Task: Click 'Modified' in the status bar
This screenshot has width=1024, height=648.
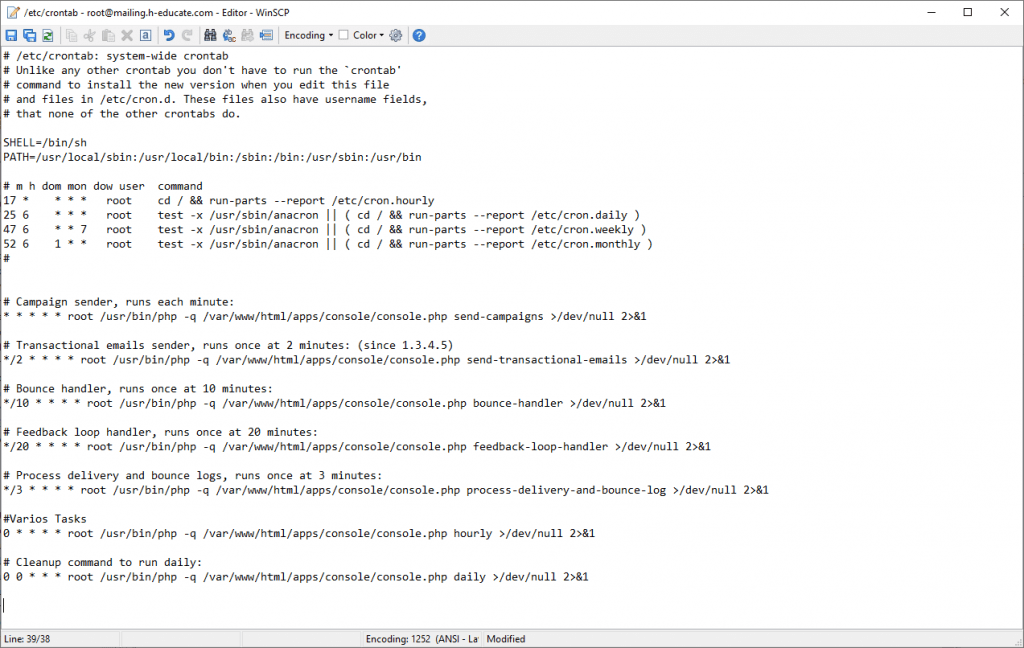Action: coord(505,639)
